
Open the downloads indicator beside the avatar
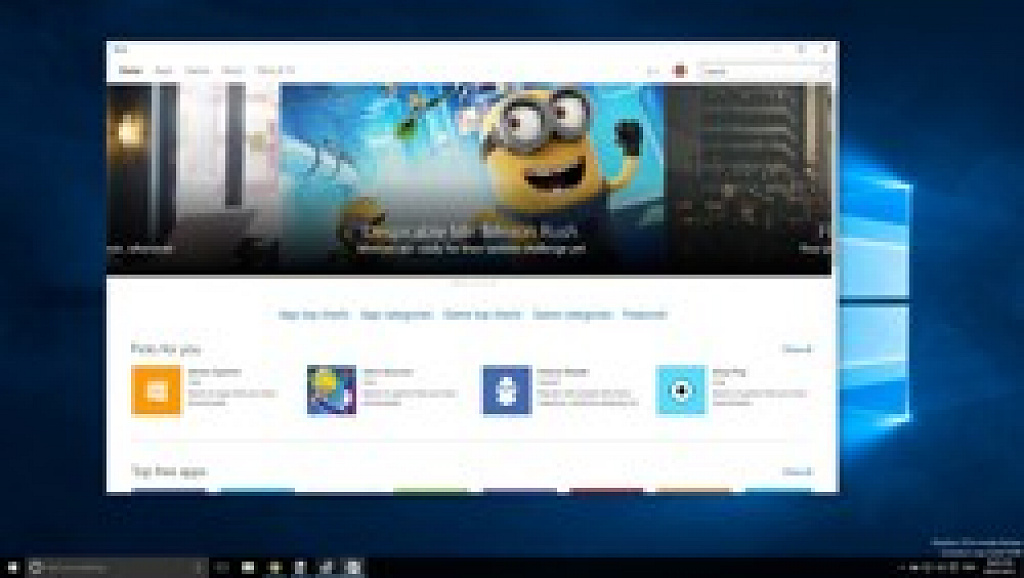pyautogui.click(x=653, y=71)
